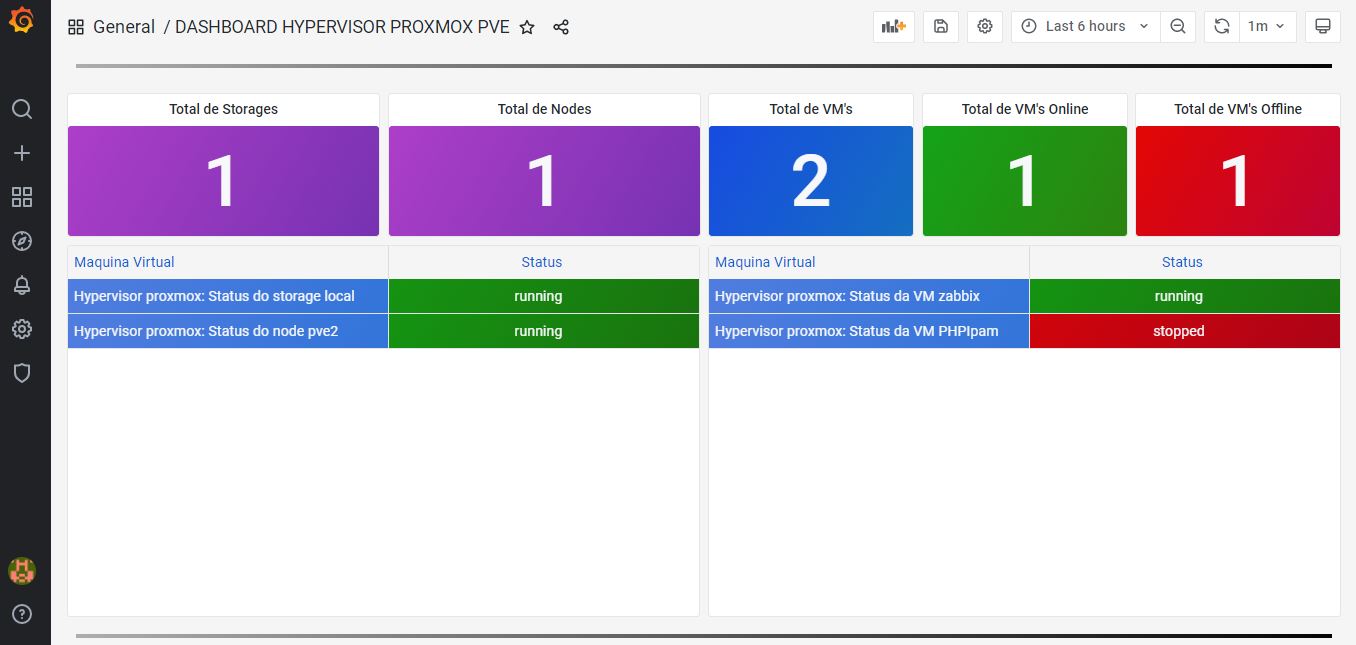Image resolution: width=1356 pixels, height=645 pixels.
Task: Open the Search dashboards magnifier icon
Action: 22,109
